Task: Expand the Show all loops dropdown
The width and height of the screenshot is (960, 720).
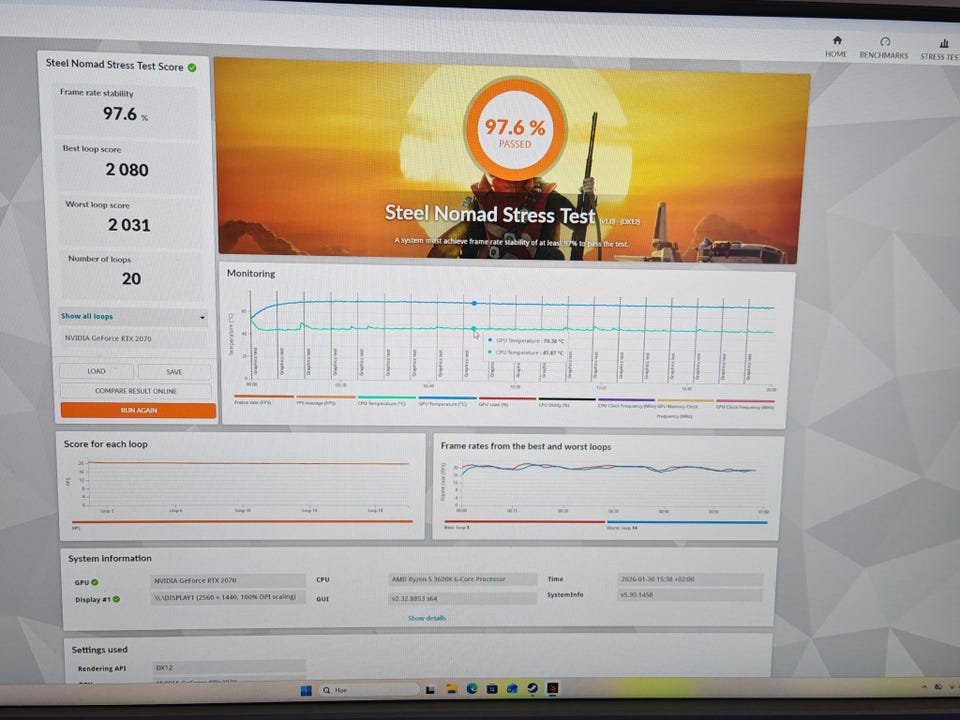Action: (133, 317)
